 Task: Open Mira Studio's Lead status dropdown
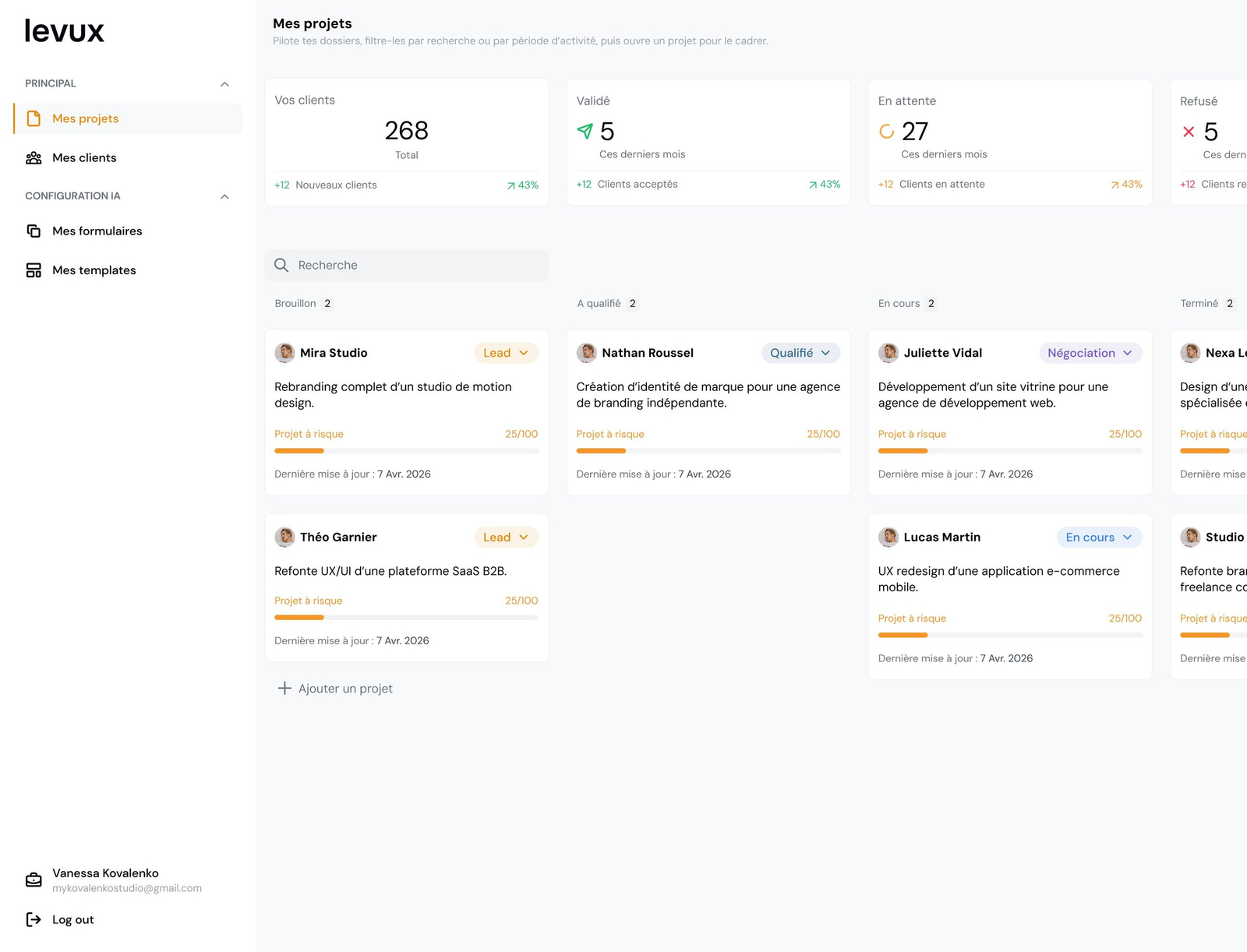tap(506, 353)
